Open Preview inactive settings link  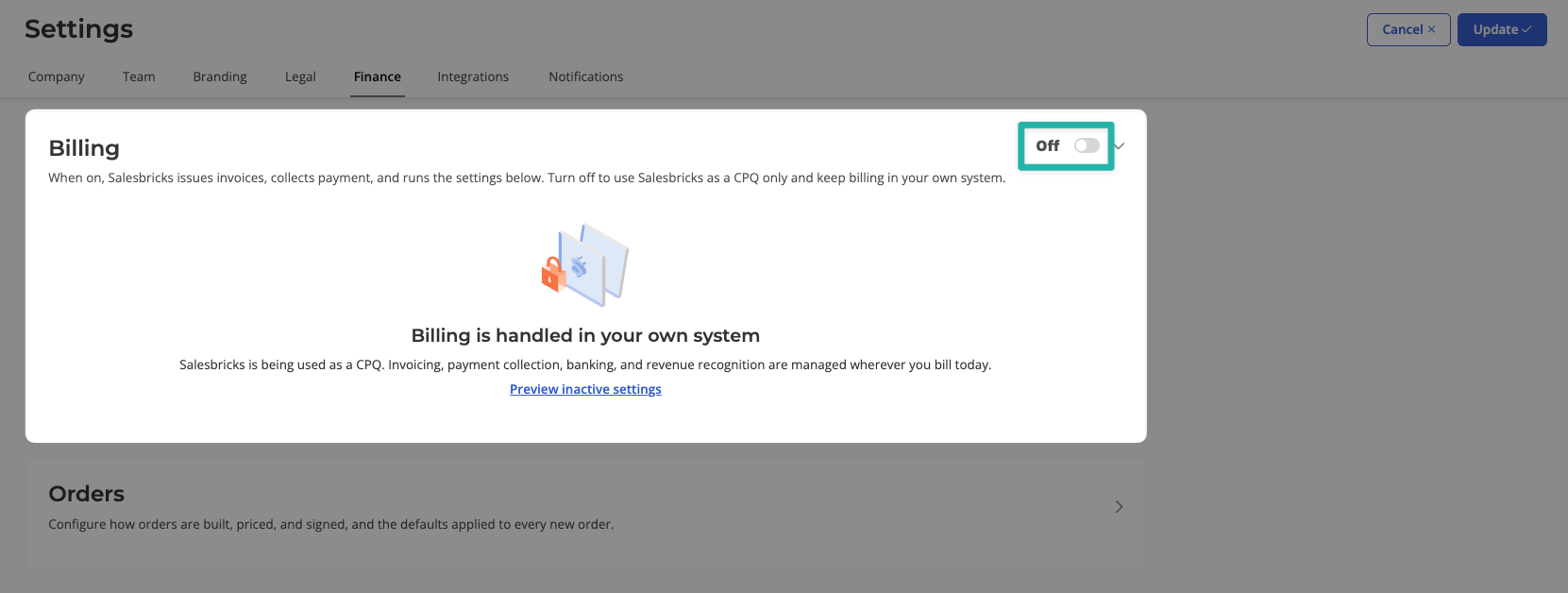click(x=585, y=389)
